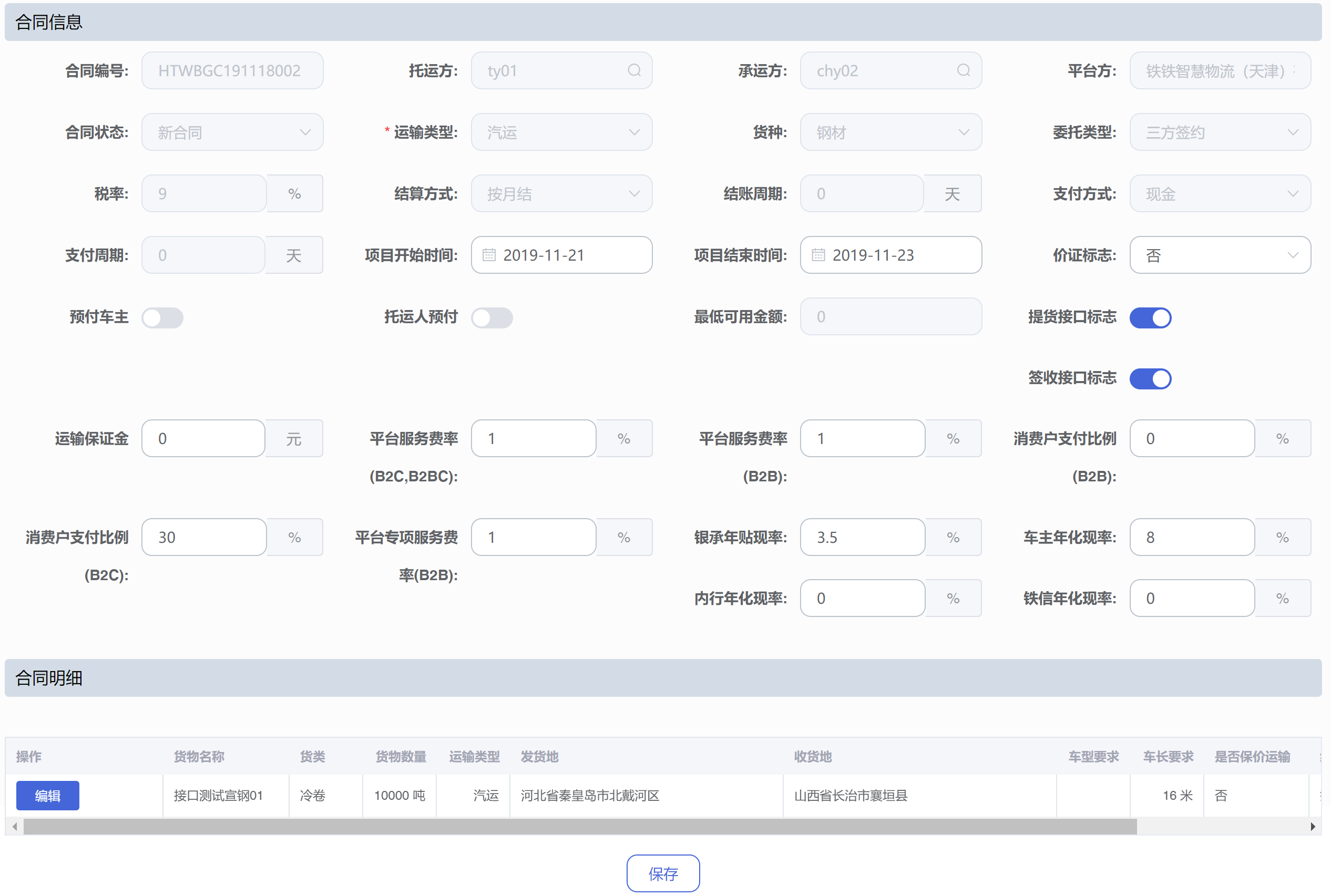Open the 运输类型 dropdown
1331x896 pixels.
561,132
